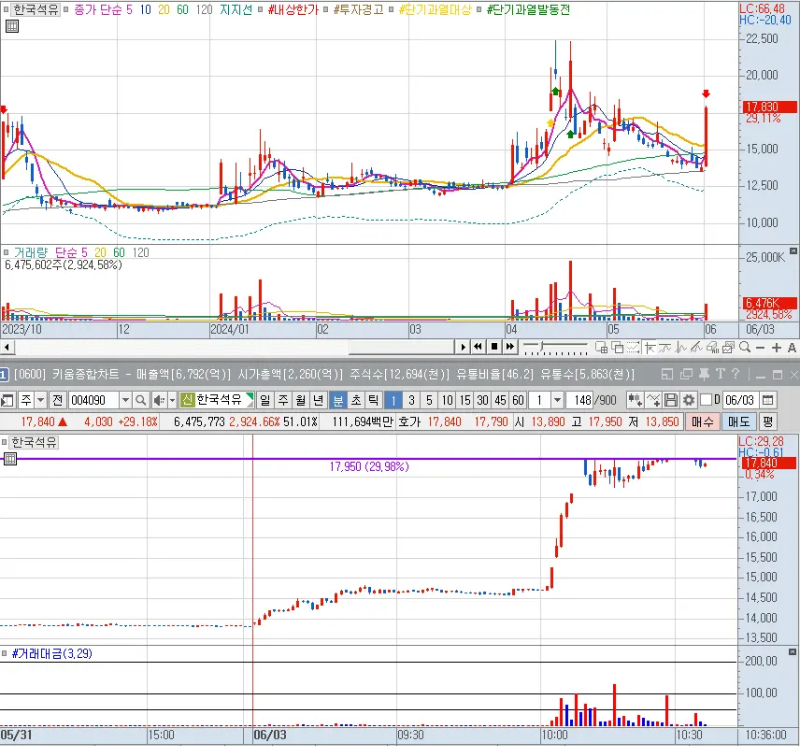Choose the 5 minute interval tab

point(429,400)
